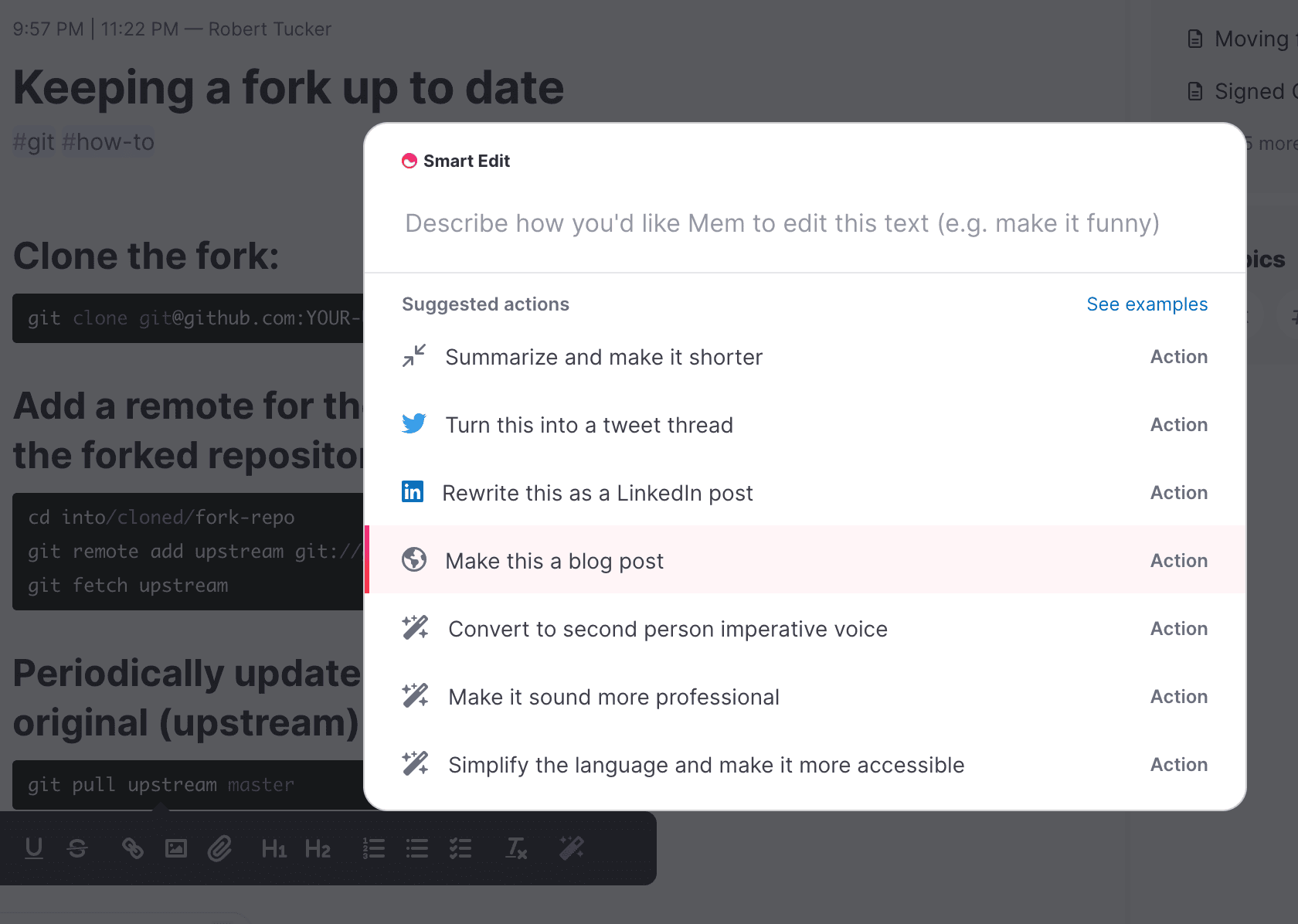Viewport: 1298px width, 924px height.
Task: Click the LinkedIn icon in suggested actions
Action: click(413, 491)
